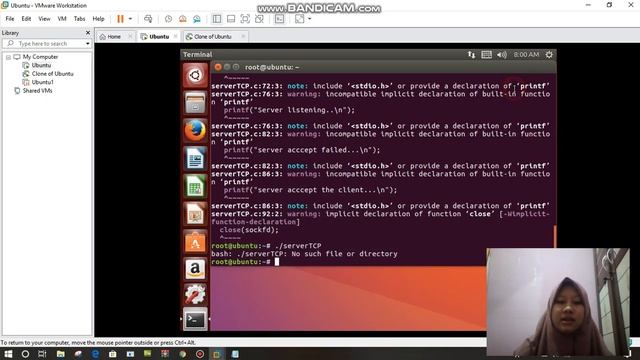Enter full screen mode
The width and height of the screenshot is (640, 360).
(x=245, y=19)
